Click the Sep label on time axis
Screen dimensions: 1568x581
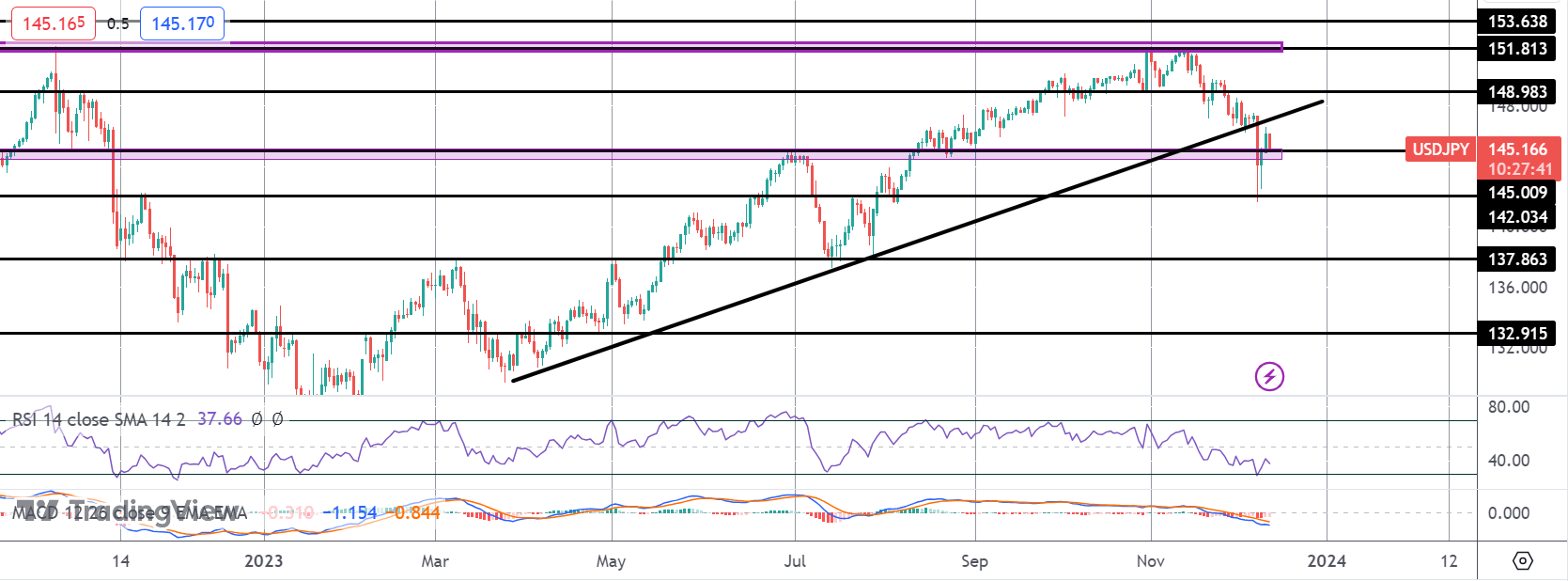point(974,561)
